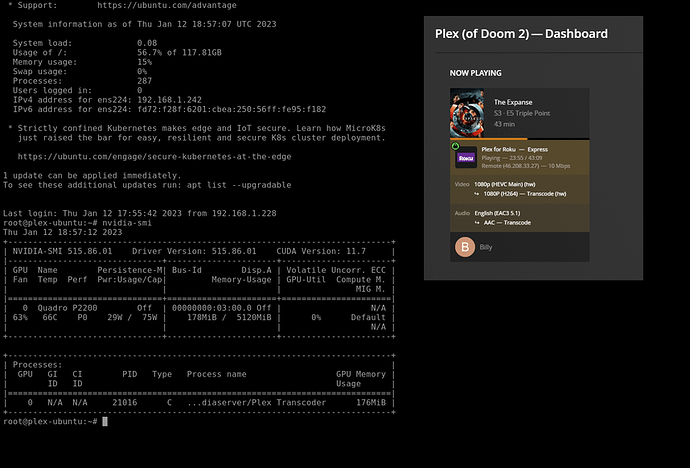The height and width of the screenshot is (468, 690).
Task: Click 'Plex for Roku — Express' player text
Action: pos(514,150)
